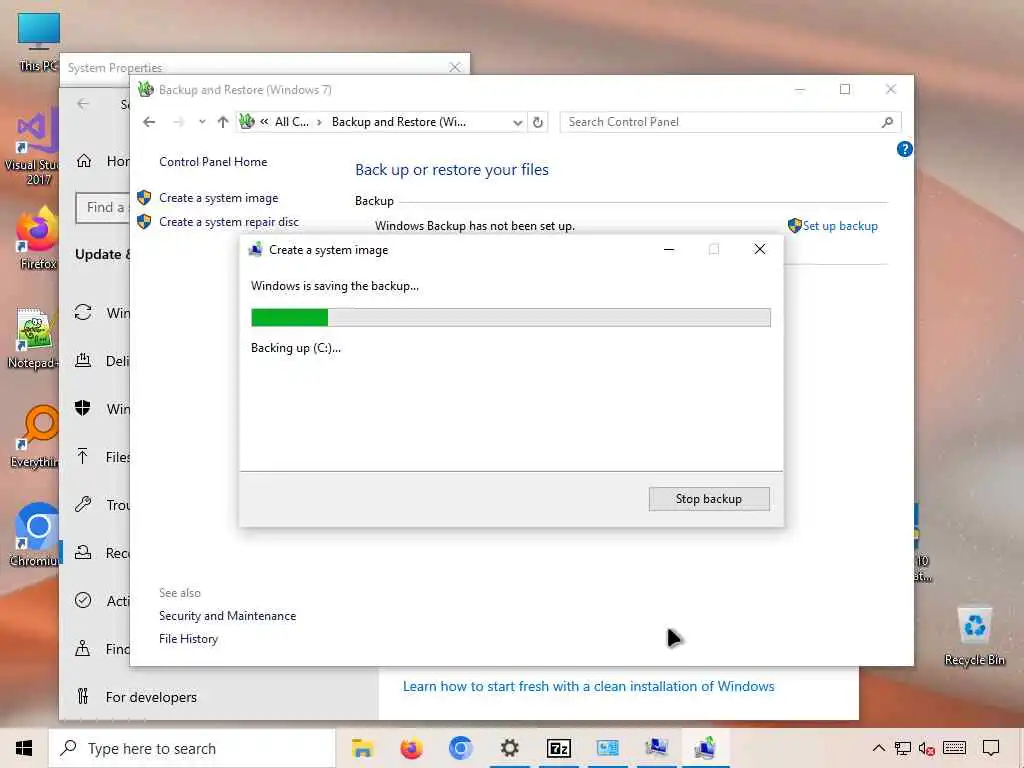This screenshot has width=1024, height=768.
Task: Click the network tray icon
Action: click(903, 748)
